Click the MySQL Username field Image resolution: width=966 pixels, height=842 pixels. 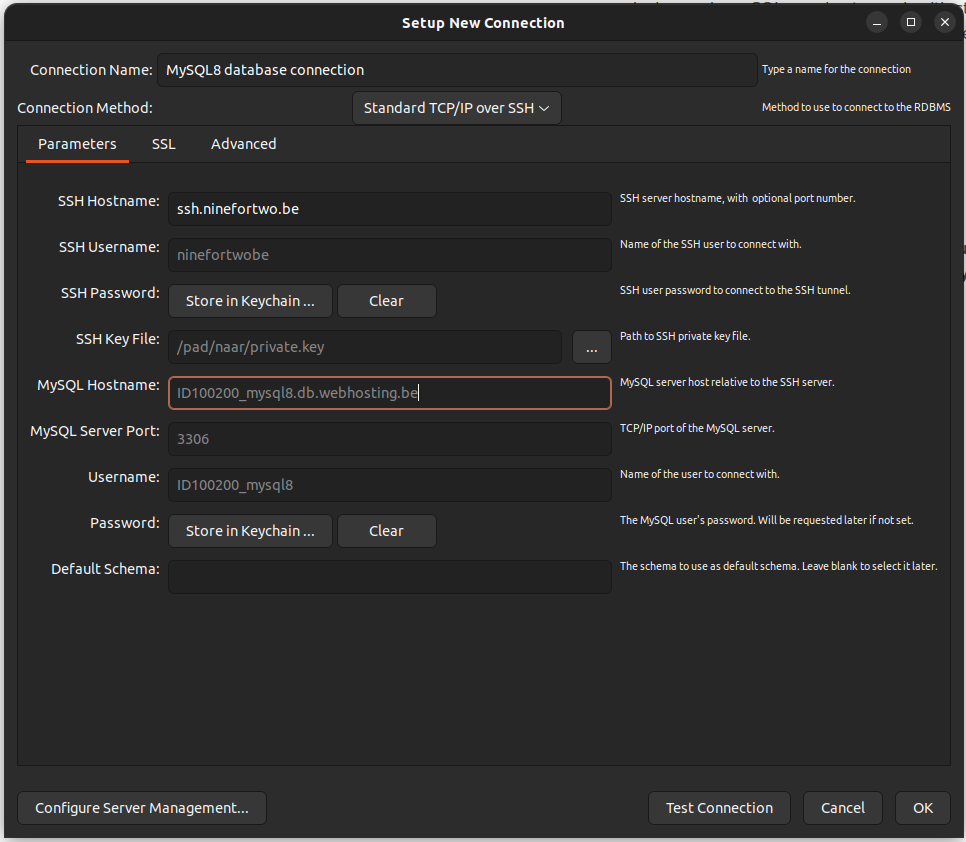tap(389, 485)
